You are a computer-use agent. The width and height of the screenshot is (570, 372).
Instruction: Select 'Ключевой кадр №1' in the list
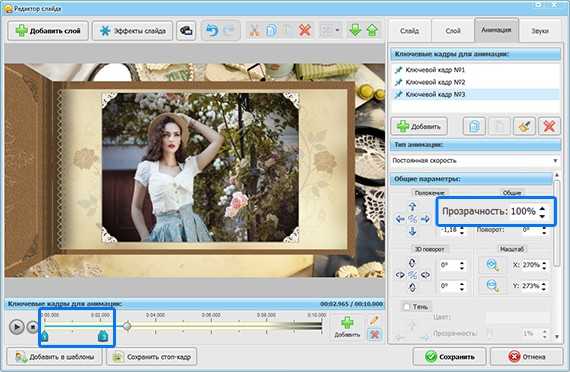point(475,69)
